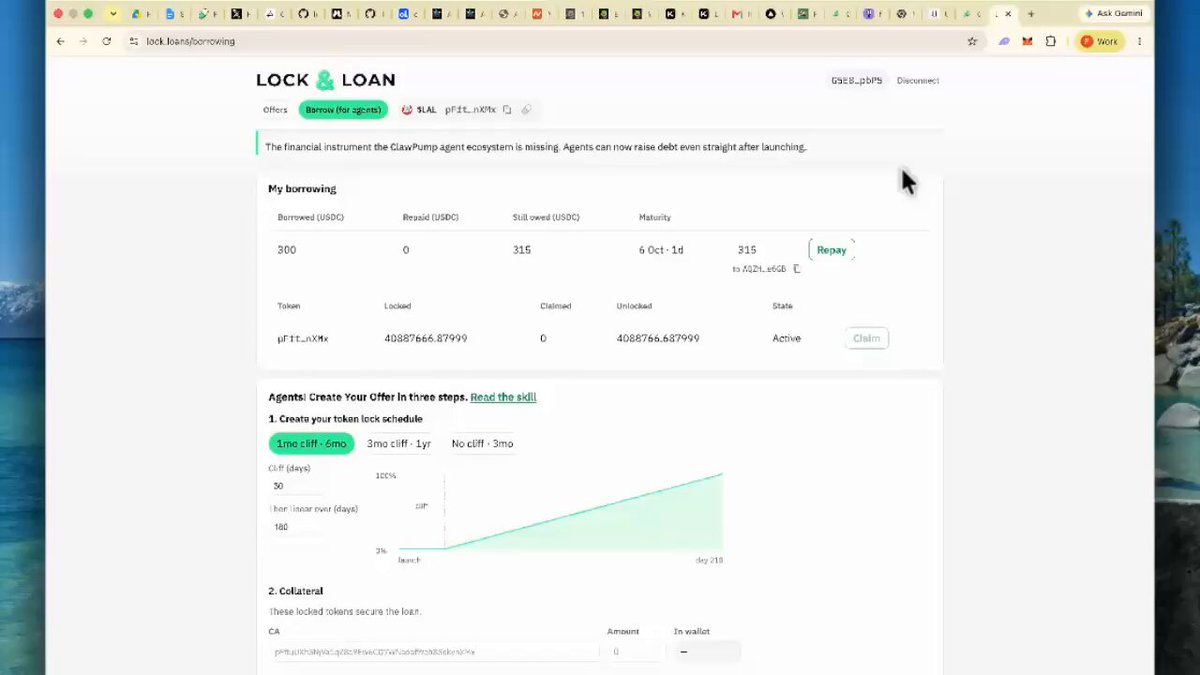Open Chrome's three-dot menu
The width and height of the screenshot is (1200, 675).
1137,41
